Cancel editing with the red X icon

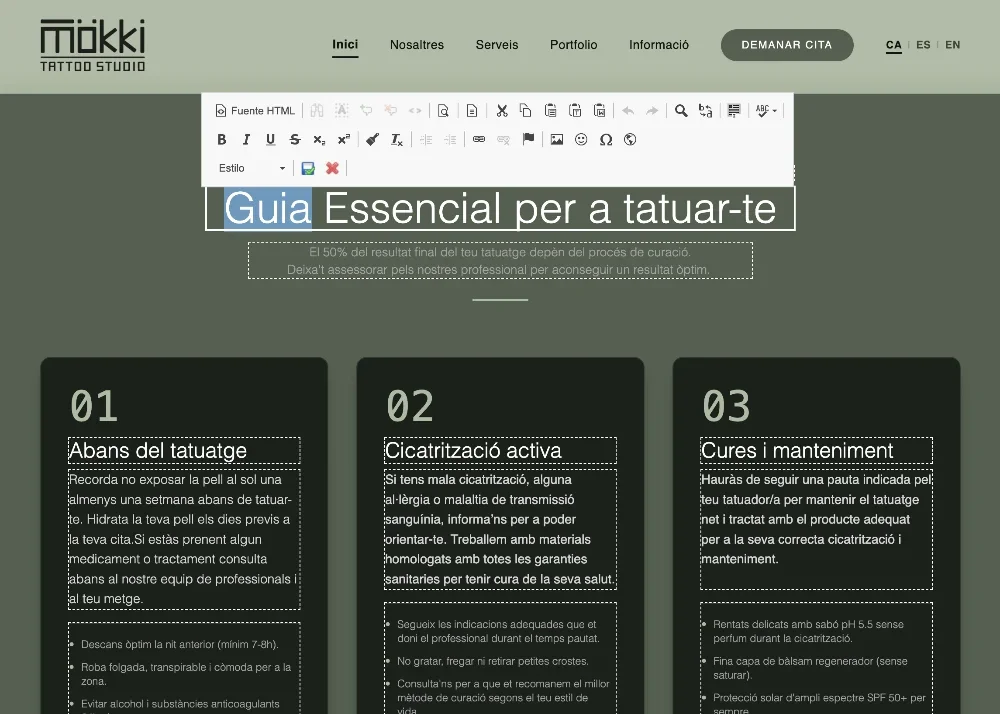(332, 168)
